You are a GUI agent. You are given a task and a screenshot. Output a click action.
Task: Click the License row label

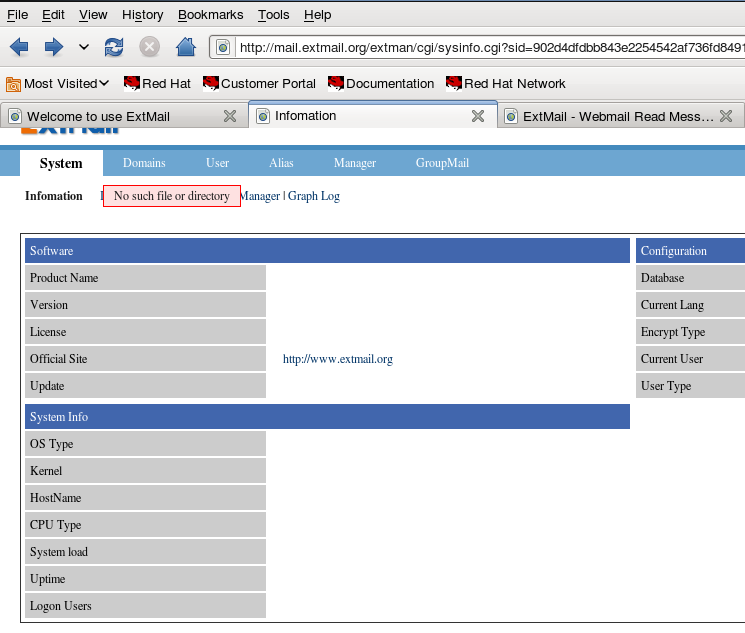point(145,332)
